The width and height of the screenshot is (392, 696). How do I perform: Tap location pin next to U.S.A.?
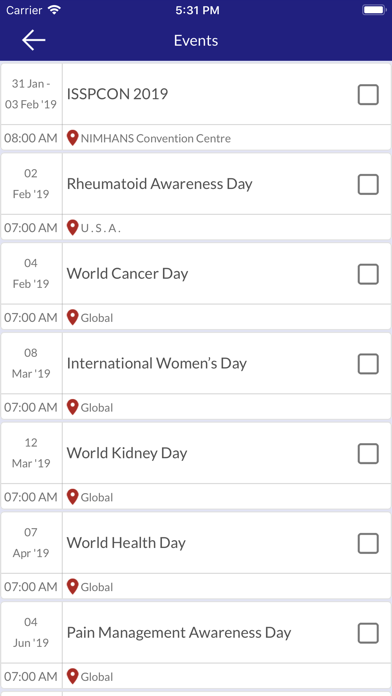tap(72, 228)
